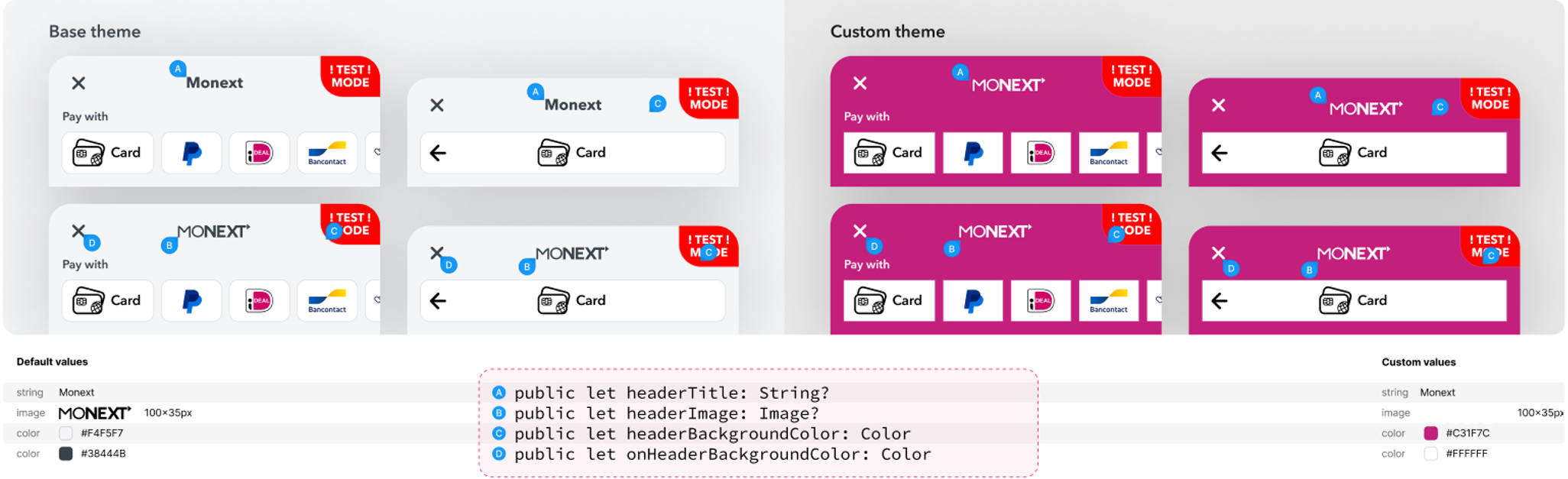Pick iDEAL in Custom theme marker-A sheet
The image size is (1568, 479).
click(1041, 153)
